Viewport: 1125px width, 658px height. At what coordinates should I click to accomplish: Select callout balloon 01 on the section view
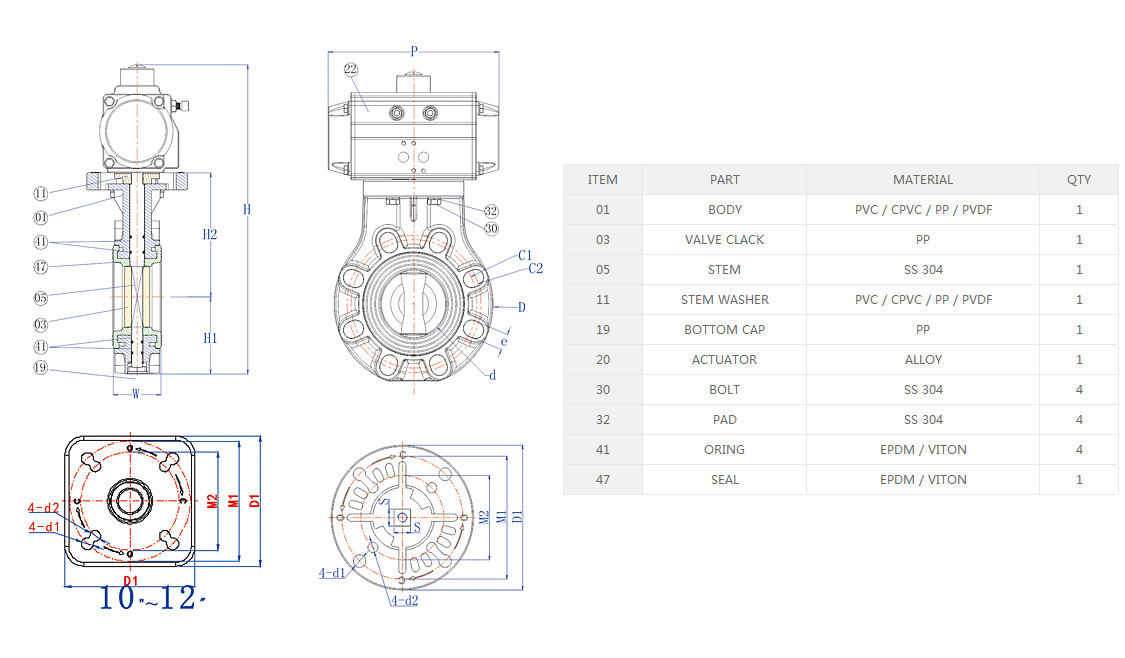[x=41, y=217]
